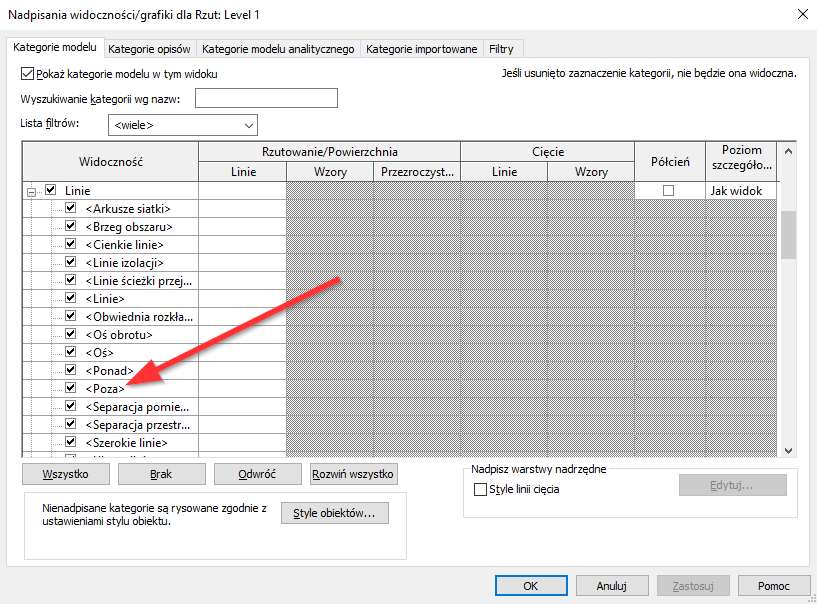Enable the 'Style linii cięcia' checkbox
Viewport: 817px width, 604px height.
[x=481, y=490]
